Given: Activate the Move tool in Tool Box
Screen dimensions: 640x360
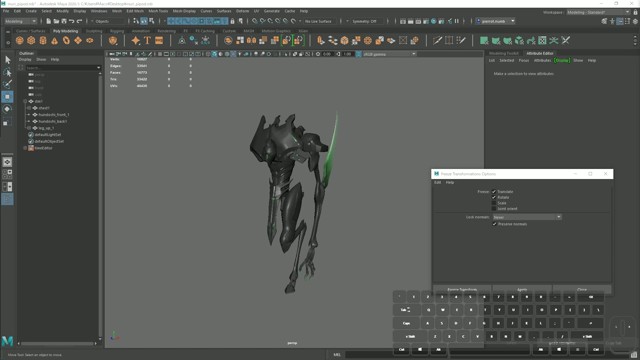Looking at the screenshot, I should [7, 97].
